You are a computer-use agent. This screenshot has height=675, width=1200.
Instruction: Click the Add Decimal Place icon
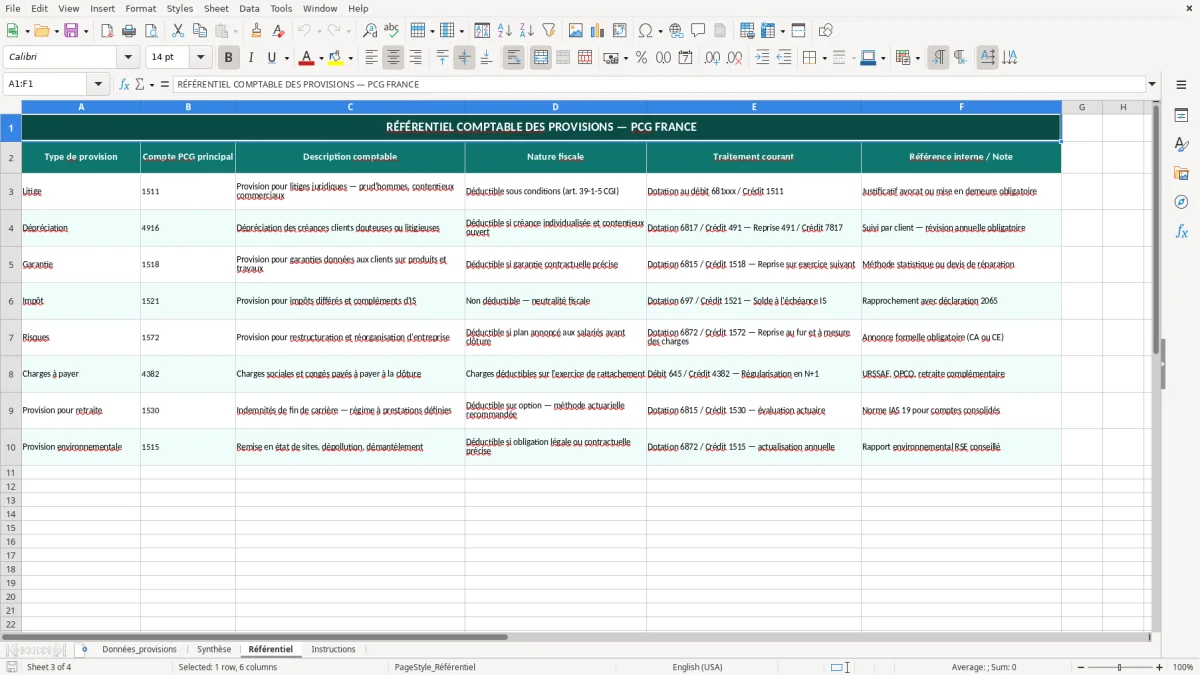(x=713, y=58)
